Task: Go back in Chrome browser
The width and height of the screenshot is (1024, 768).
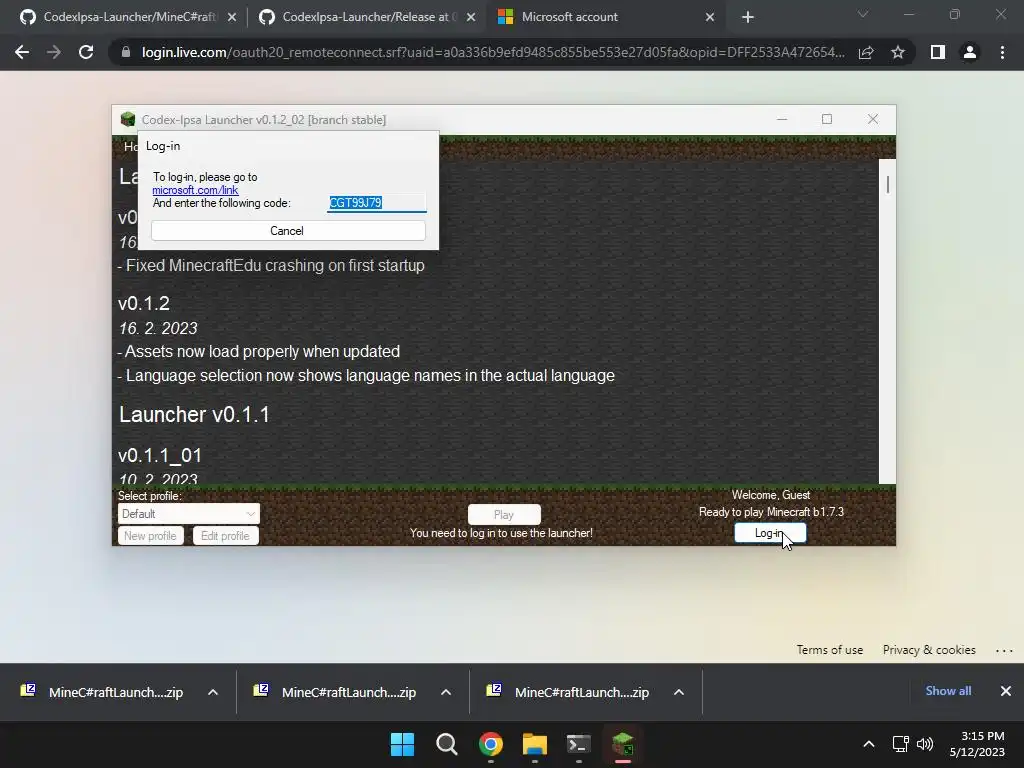Action: click(x=22, y=52)
